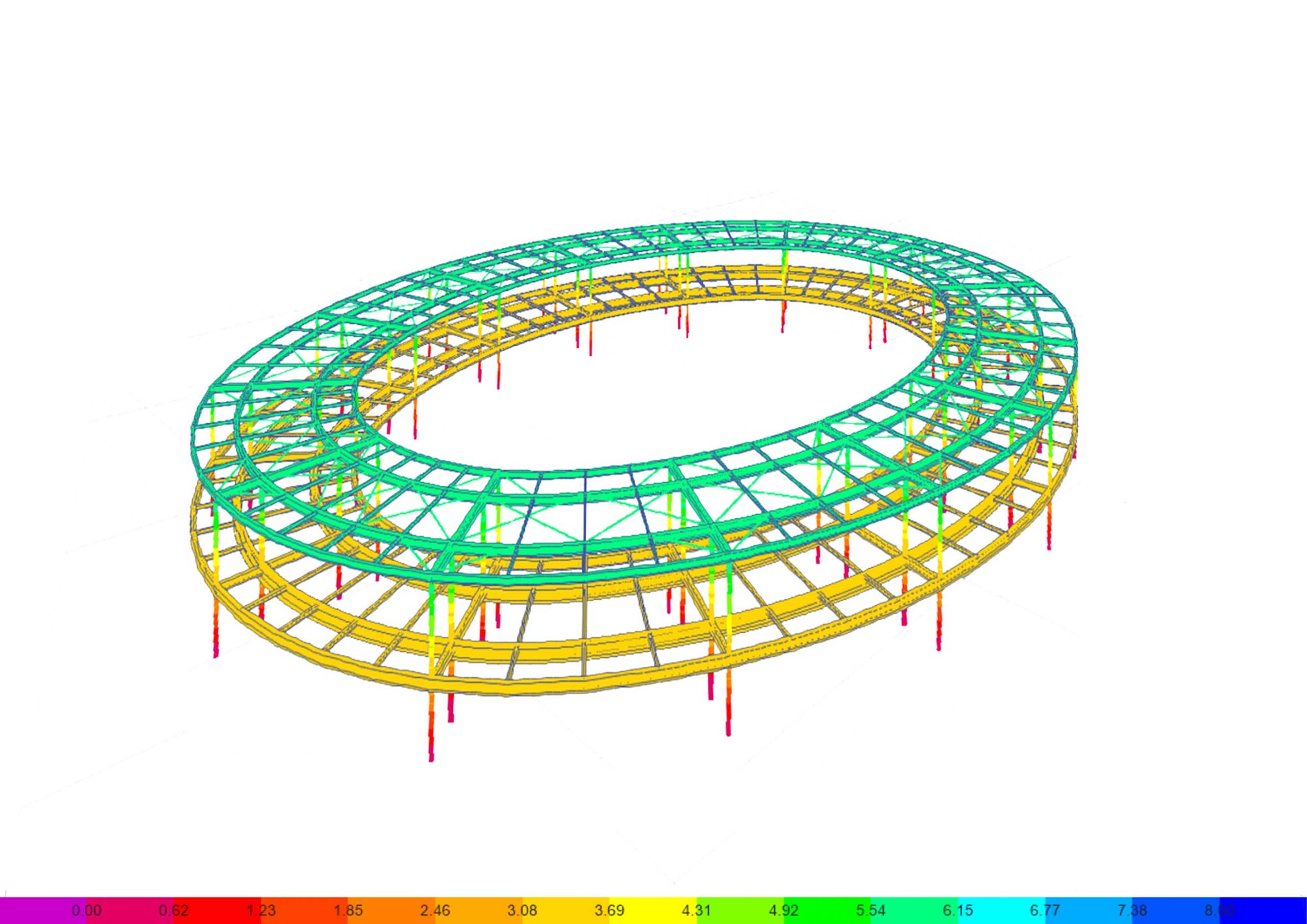Click the yellow band between 3.69 and 4.31

653,910
